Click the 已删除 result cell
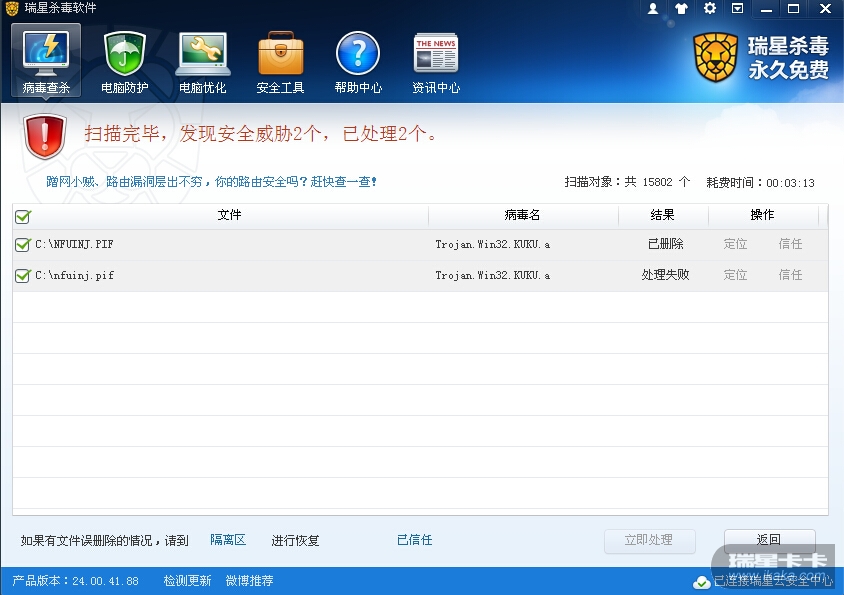The image size is (844, 595). click(x=665, y=244)
